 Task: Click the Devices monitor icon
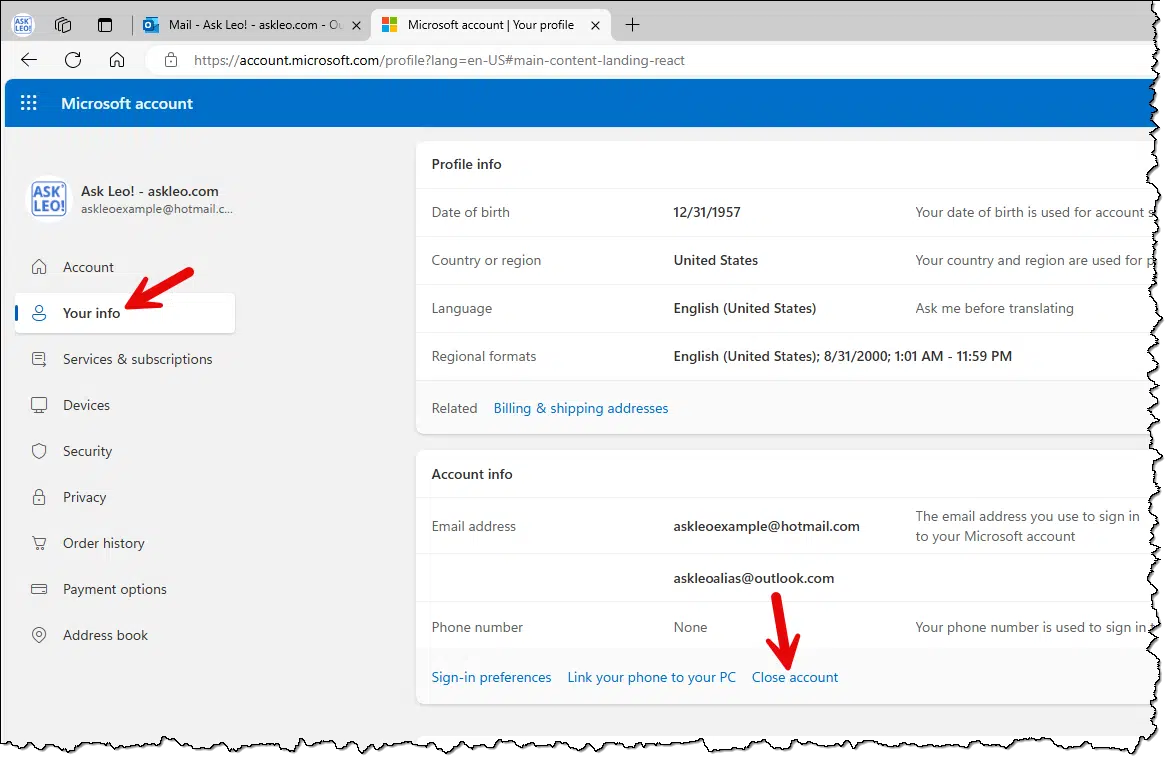(x=39, y=405)
